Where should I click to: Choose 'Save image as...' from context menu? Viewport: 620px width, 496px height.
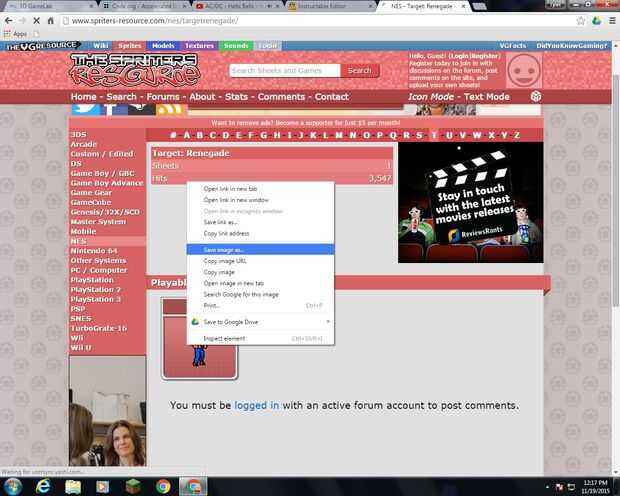(x=260, y=250)
